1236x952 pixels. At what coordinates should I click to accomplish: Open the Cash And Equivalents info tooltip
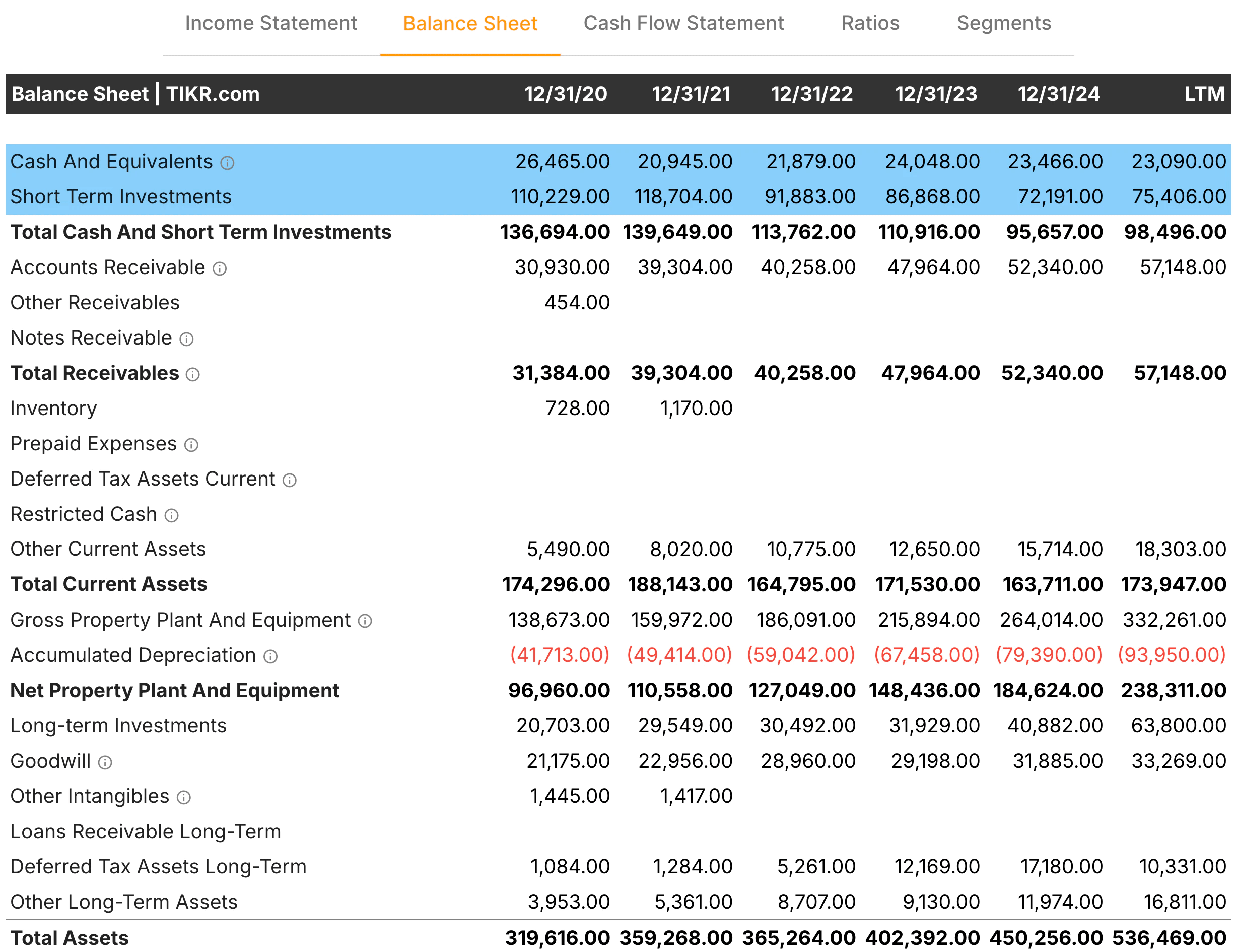(x=229, y=164)
